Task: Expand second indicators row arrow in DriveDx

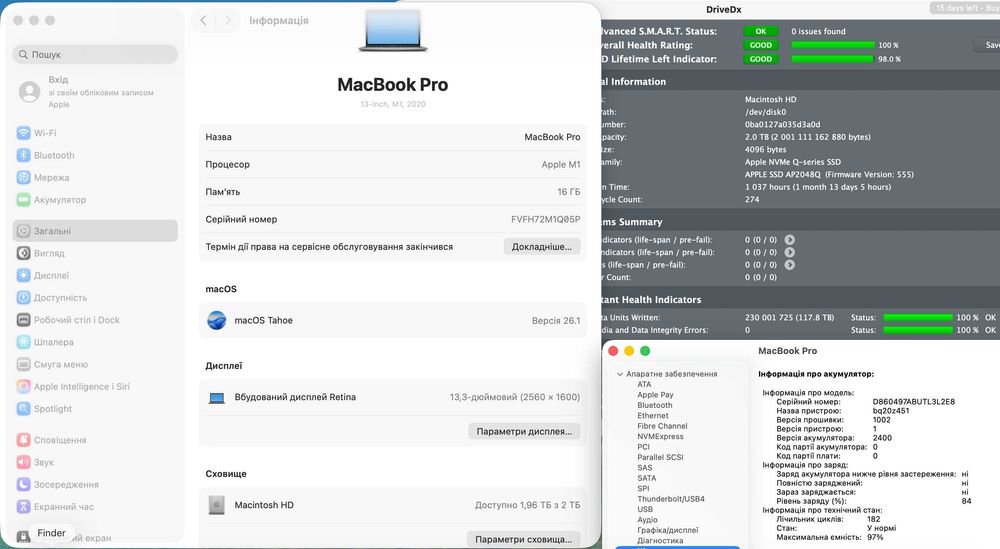Action: pyautogui.click(x=790, y=253)
